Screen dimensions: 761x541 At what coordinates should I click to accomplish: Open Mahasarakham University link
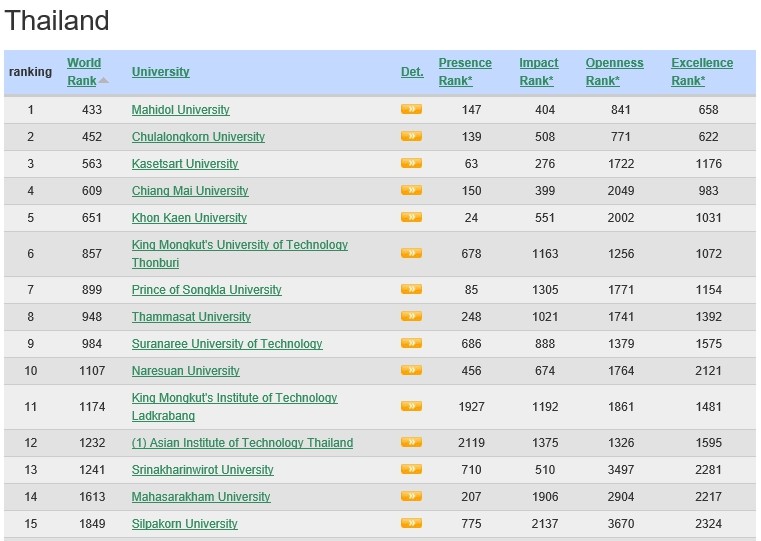click(201, 497)
